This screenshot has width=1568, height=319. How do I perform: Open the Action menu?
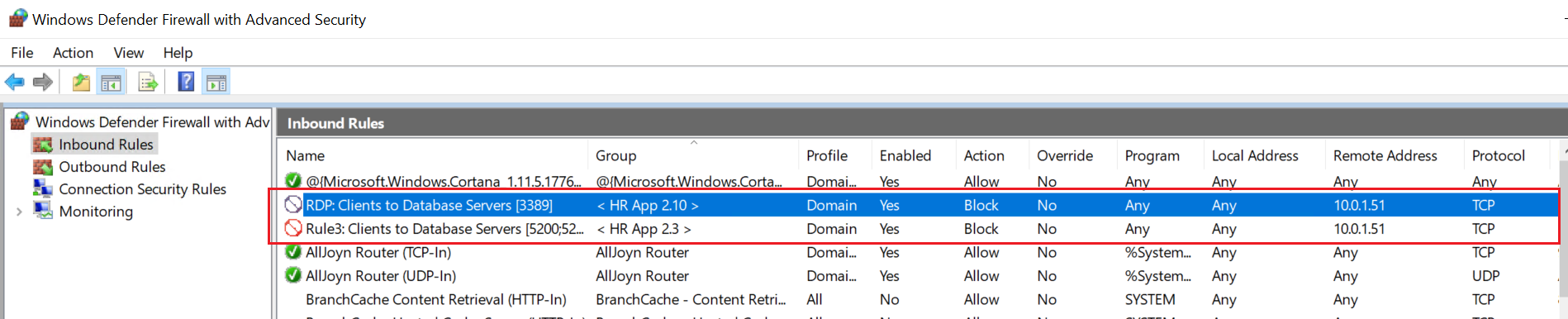73,53
